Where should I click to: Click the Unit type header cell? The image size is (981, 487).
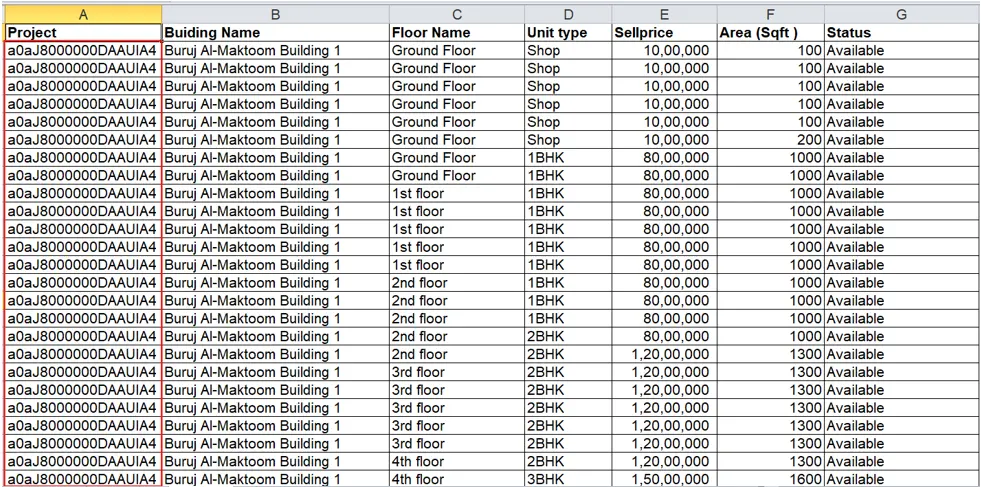point(568,33)
